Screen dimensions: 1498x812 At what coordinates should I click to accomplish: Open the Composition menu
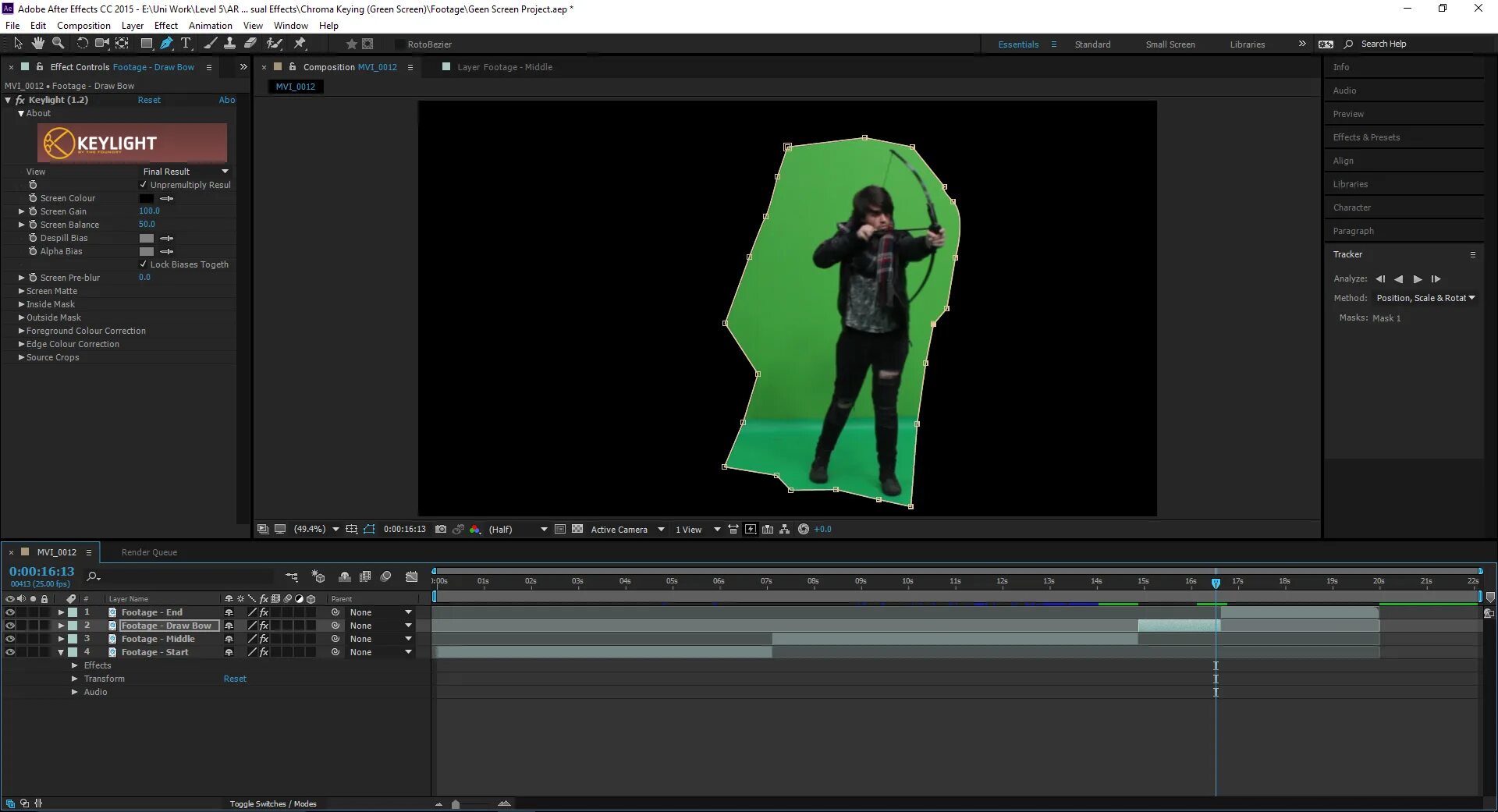[x=83, y=25]
